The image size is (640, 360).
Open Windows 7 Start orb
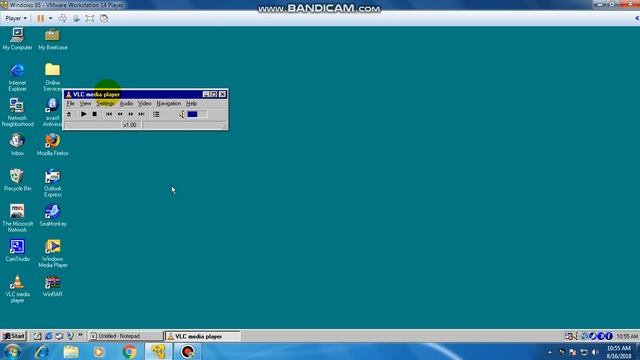[x=12, y=351]
